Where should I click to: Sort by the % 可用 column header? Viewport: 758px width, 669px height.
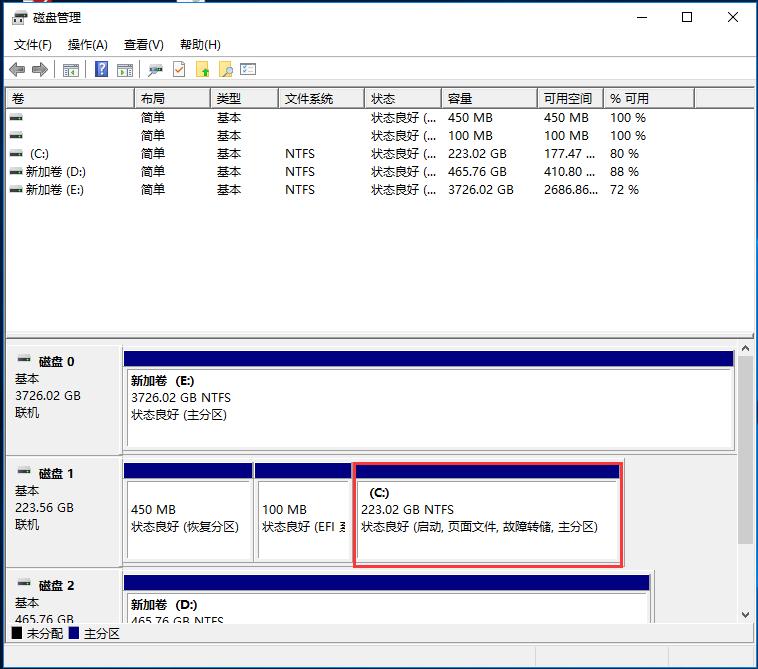pos(649,99)
